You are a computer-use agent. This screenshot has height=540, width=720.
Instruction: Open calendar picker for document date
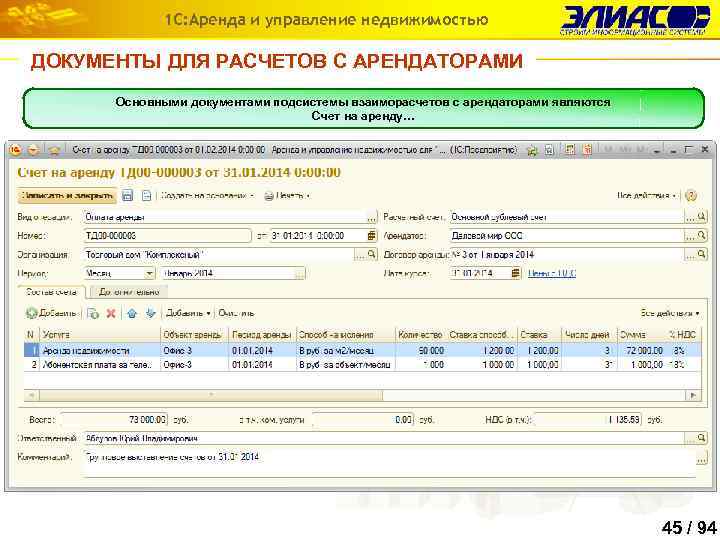point(371,236)
